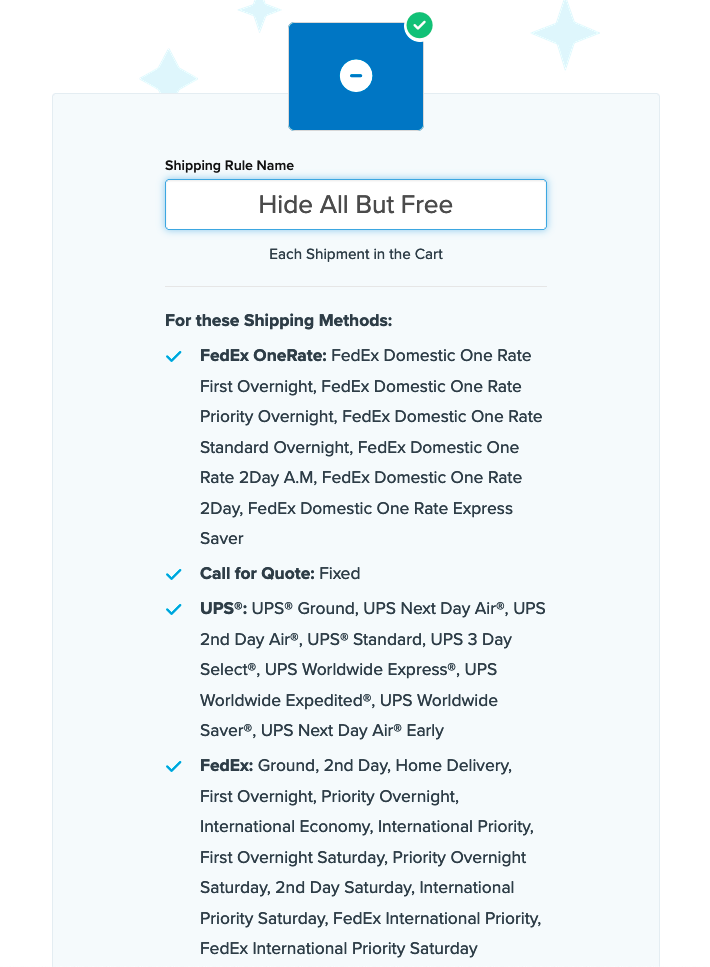Click the small sparkle at top center
This screenshot has width=710, height=967.
259,12
